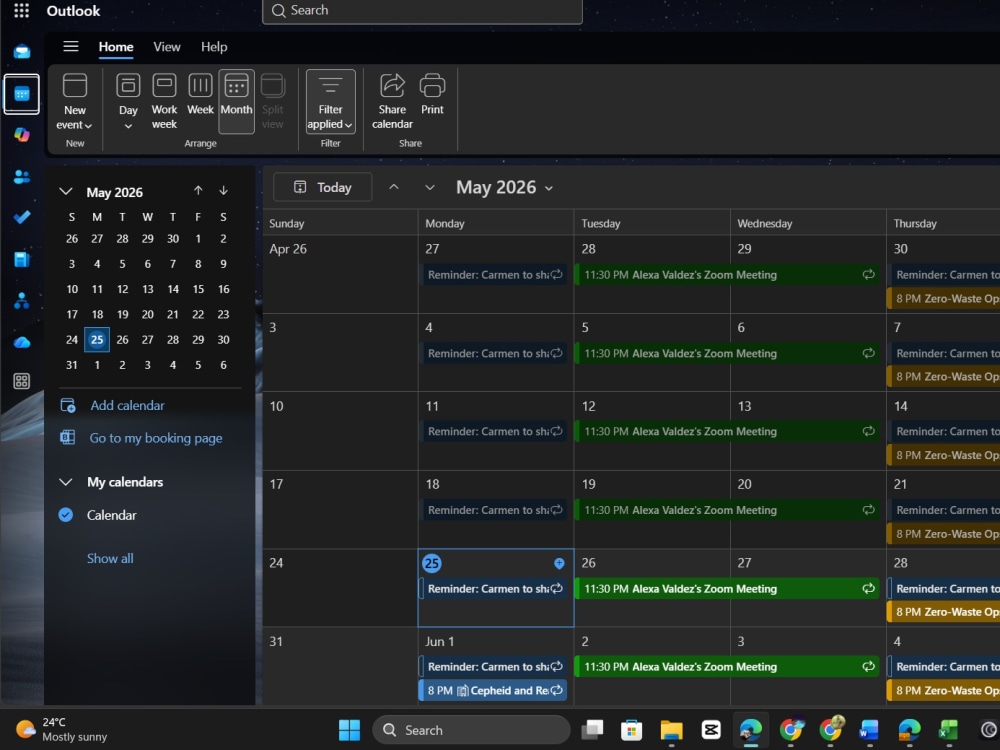The height and width of the screenshot is (750, 1000).
Task: Click Print icon in ribbon
Action: 432,96
